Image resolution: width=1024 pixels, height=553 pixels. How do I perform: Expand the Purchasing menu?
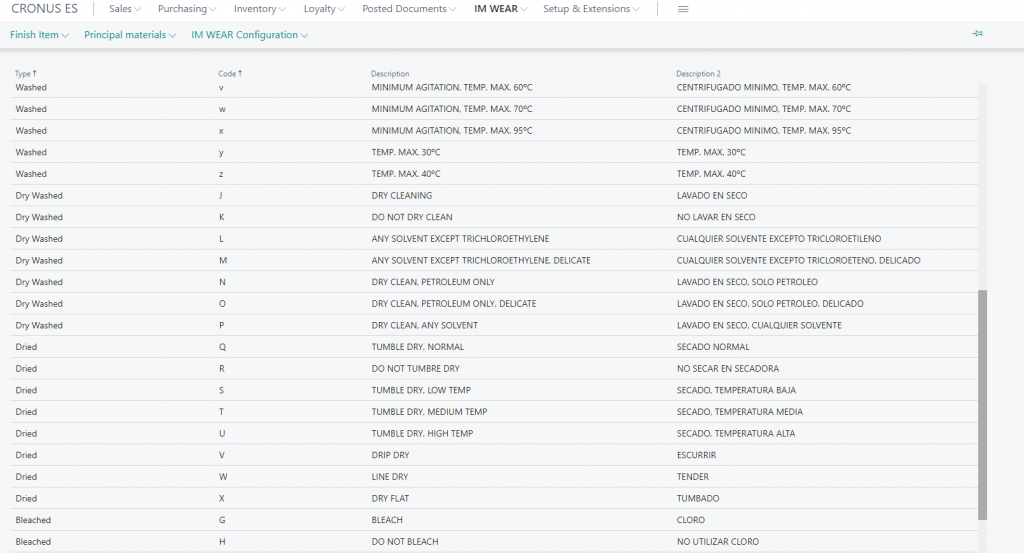click(x=187, y=9)
